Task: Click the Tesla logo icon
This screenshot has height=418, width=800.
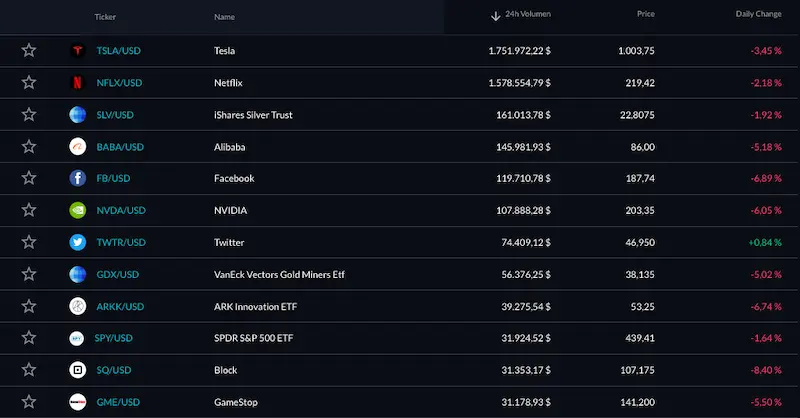Action: click(78, 51)
